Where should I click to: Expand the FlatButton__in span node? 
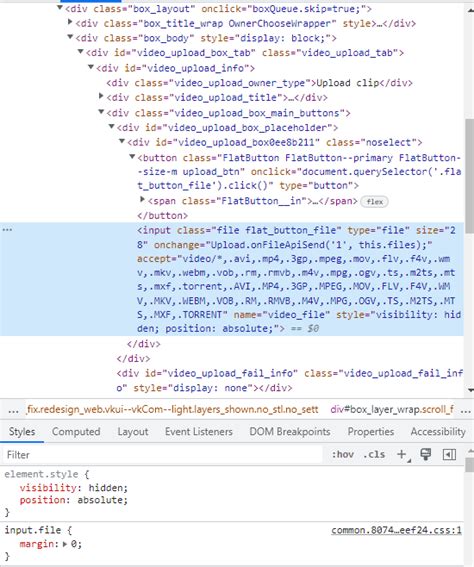(143, 200)
